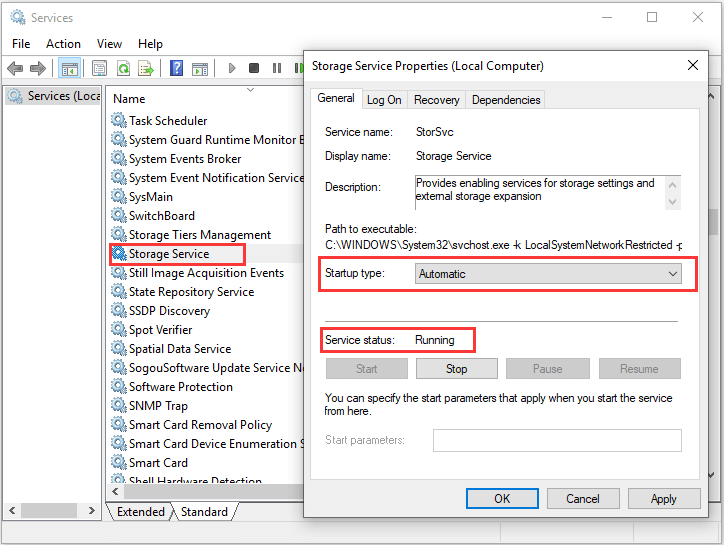Select Smart Card Removal Policy service
This screenshot has width=724, height=545.
tap(200, 424)
